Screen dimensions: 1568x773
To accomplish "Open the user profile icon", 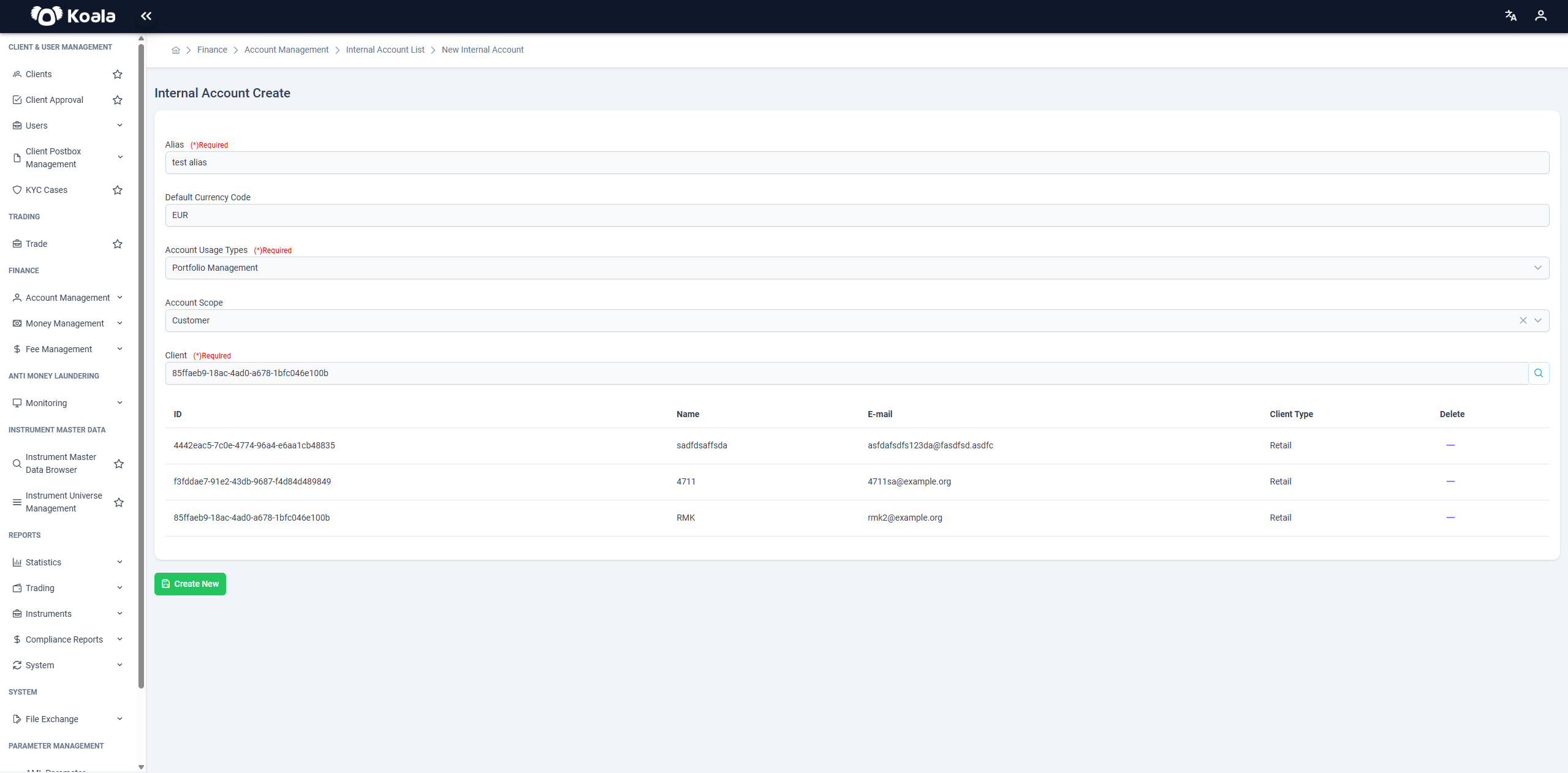I will (x=1540, y=16).
